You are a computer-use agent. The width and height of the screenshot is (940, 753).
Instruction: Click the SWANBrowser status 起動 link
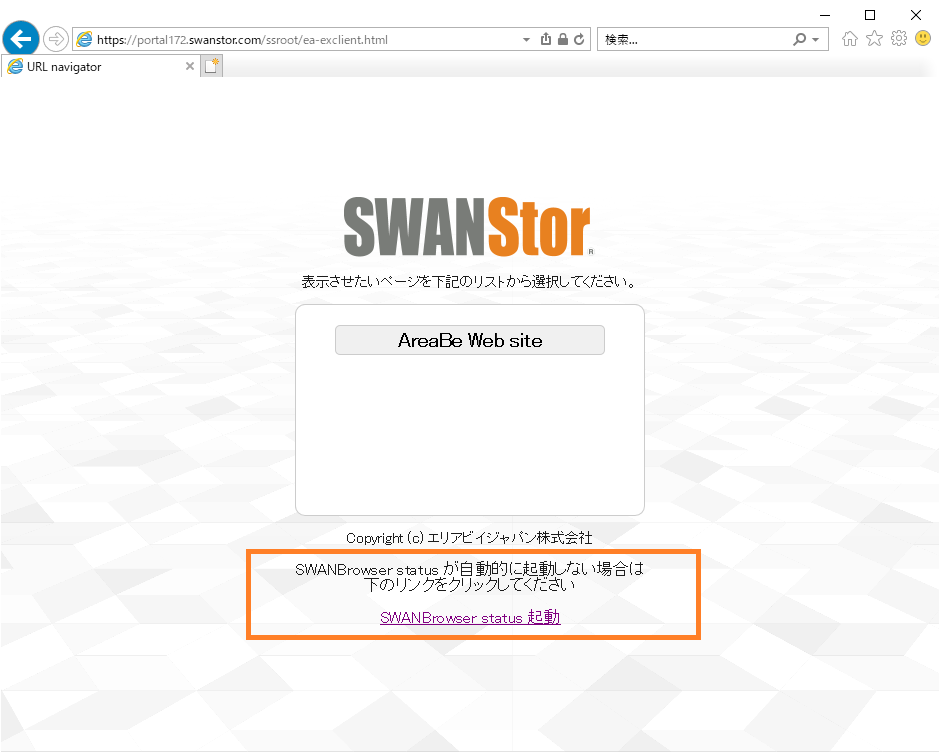[470, 617]
